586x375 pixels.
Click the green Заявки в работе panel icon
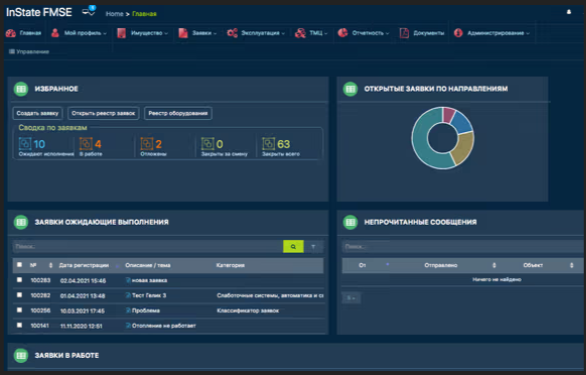21,355
